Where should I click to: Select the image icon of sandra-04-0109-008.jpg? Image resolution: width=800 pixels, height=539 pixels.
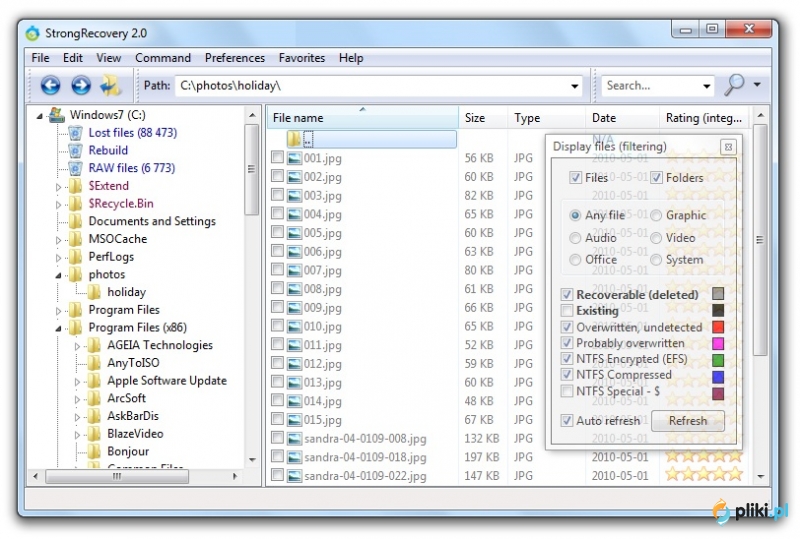(294, 439)
